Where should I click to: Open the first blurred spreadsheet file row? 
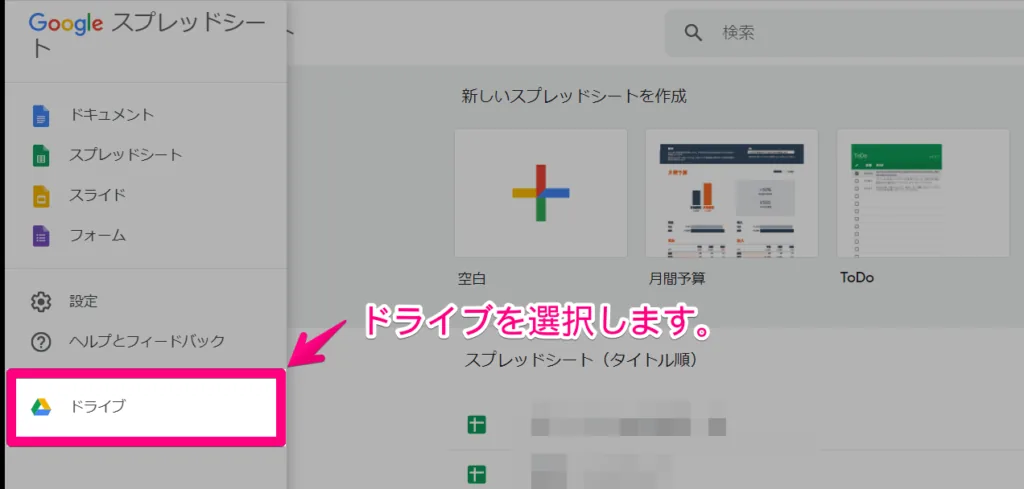736,425
